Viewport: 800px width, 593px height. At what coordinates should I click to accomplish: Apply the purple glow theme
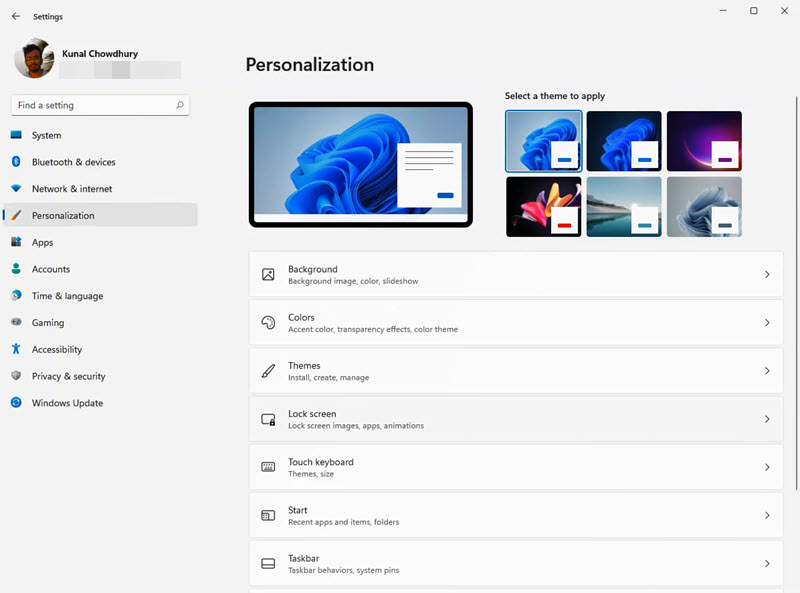coord(704,141)
